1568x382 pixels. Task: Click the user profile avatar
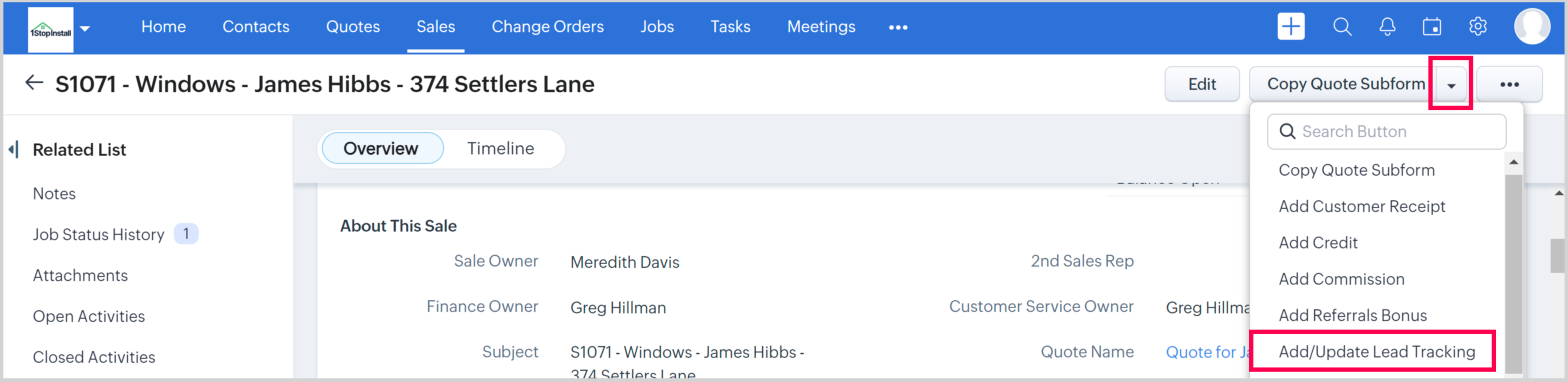1531,27
